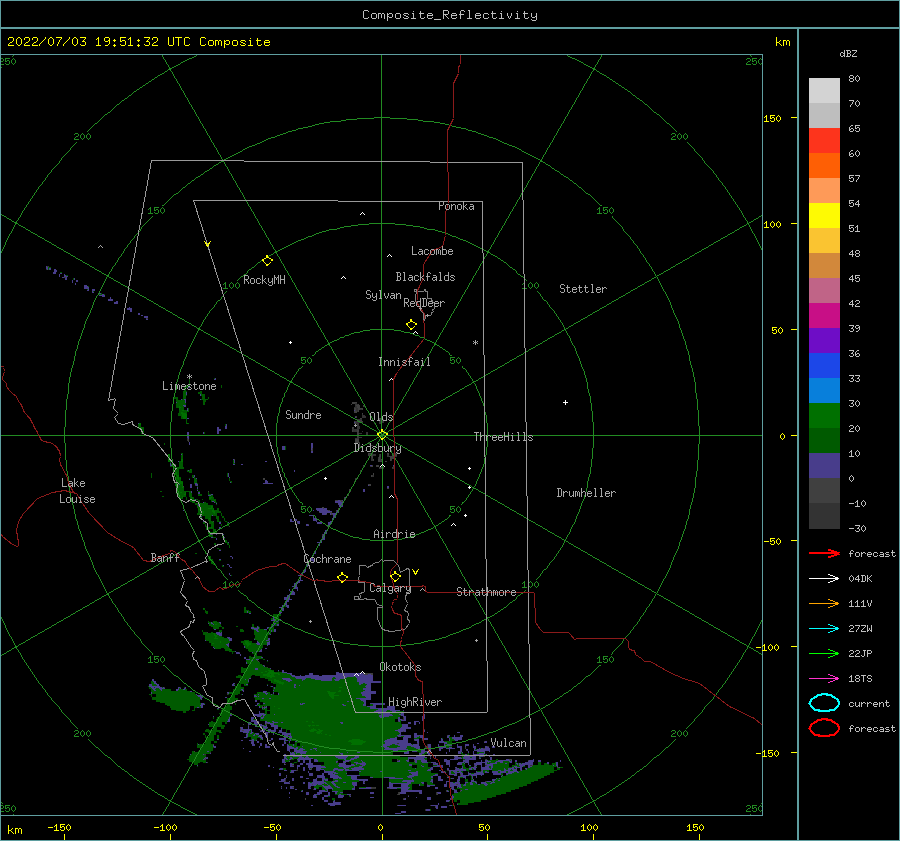Click the green echo band southwest of Vulcan

[x=505, y=783]
